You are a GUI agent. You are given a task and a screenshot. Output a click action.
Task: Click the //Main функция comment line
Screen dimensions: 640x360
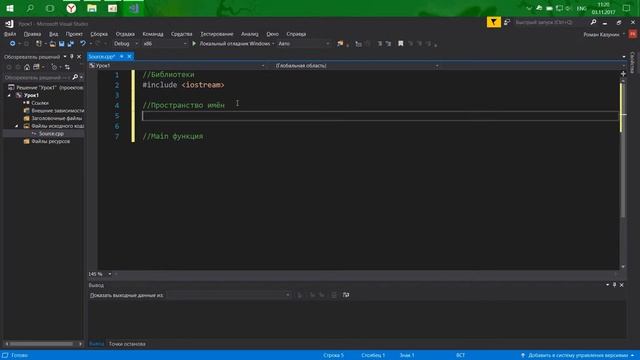[x=173, y=136]
